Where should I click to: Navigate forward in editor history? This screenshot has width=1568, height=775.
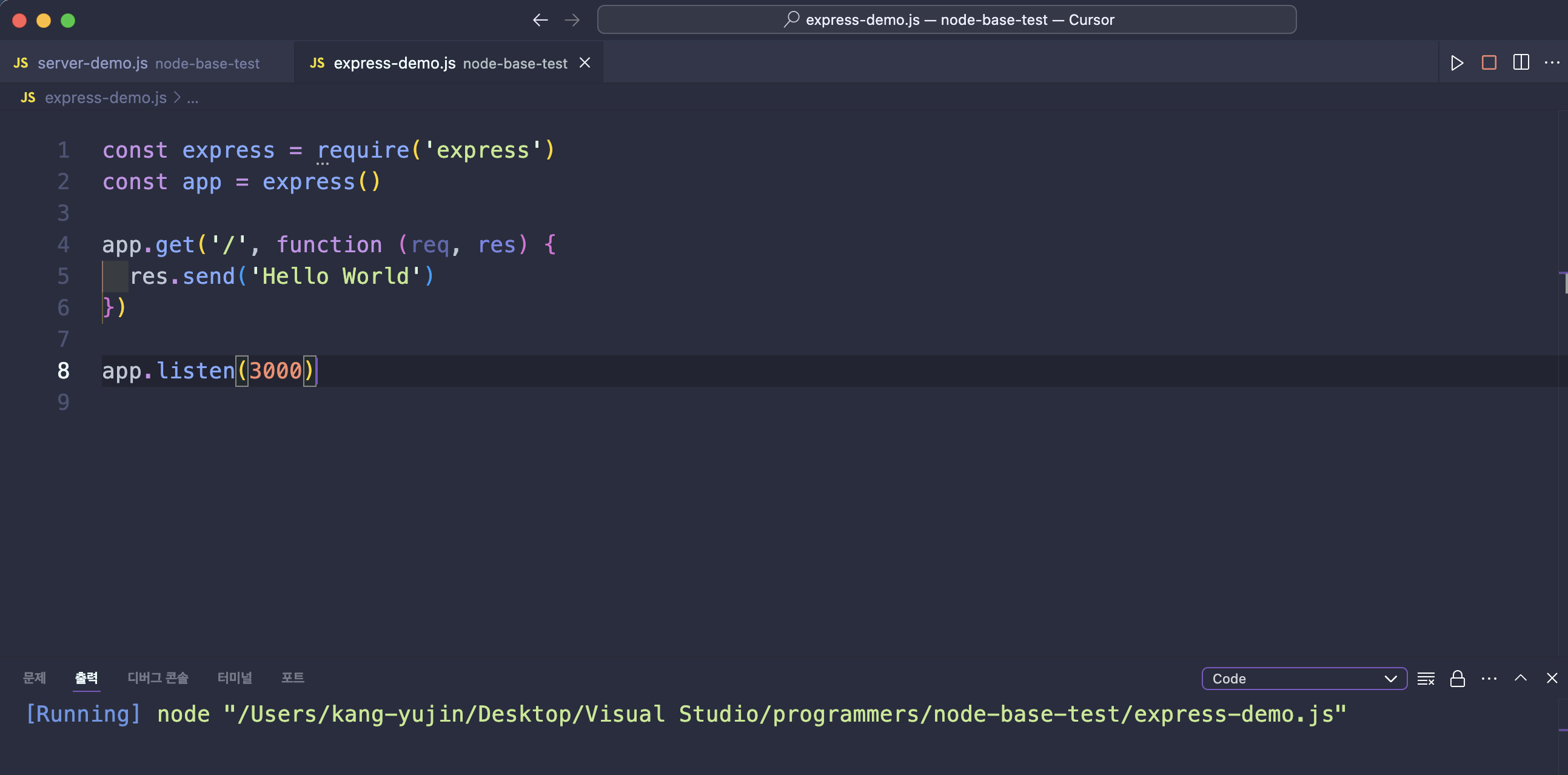(x=572, y=19)
